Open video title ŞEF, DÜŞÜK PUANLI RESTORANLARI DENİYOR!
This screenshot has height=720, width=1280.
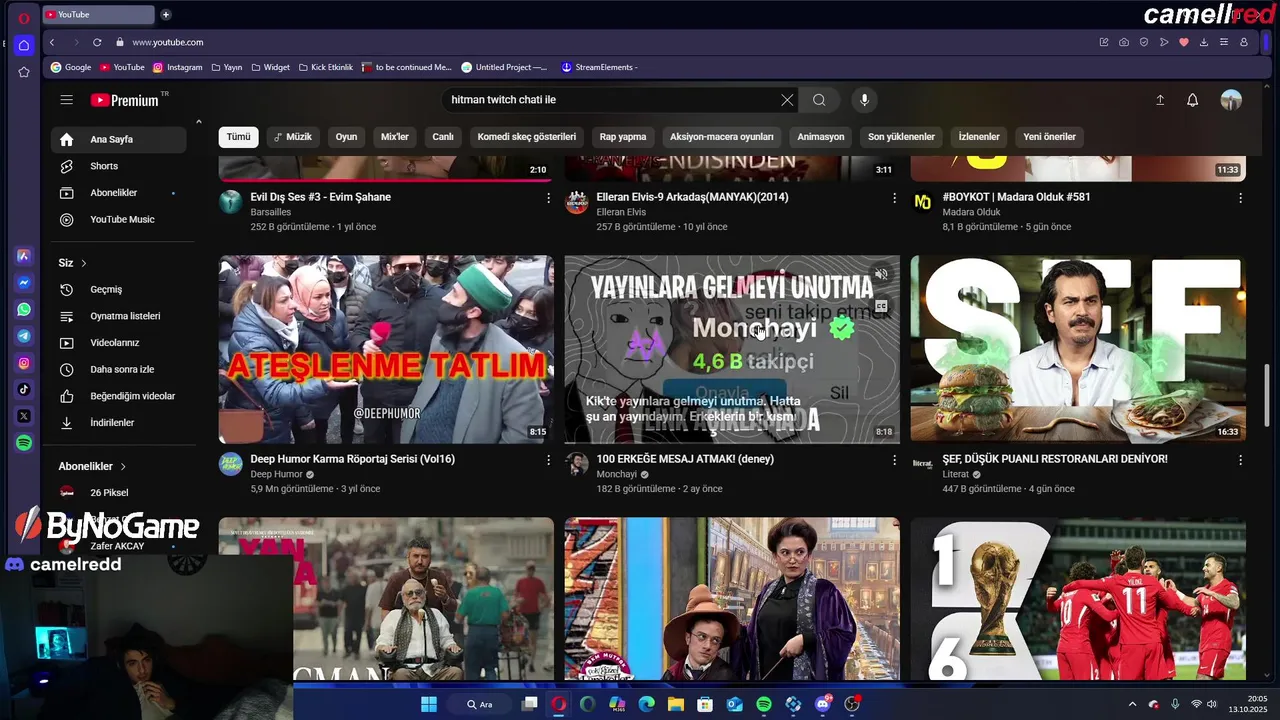pyautogui.click(x=1055, y=459)
